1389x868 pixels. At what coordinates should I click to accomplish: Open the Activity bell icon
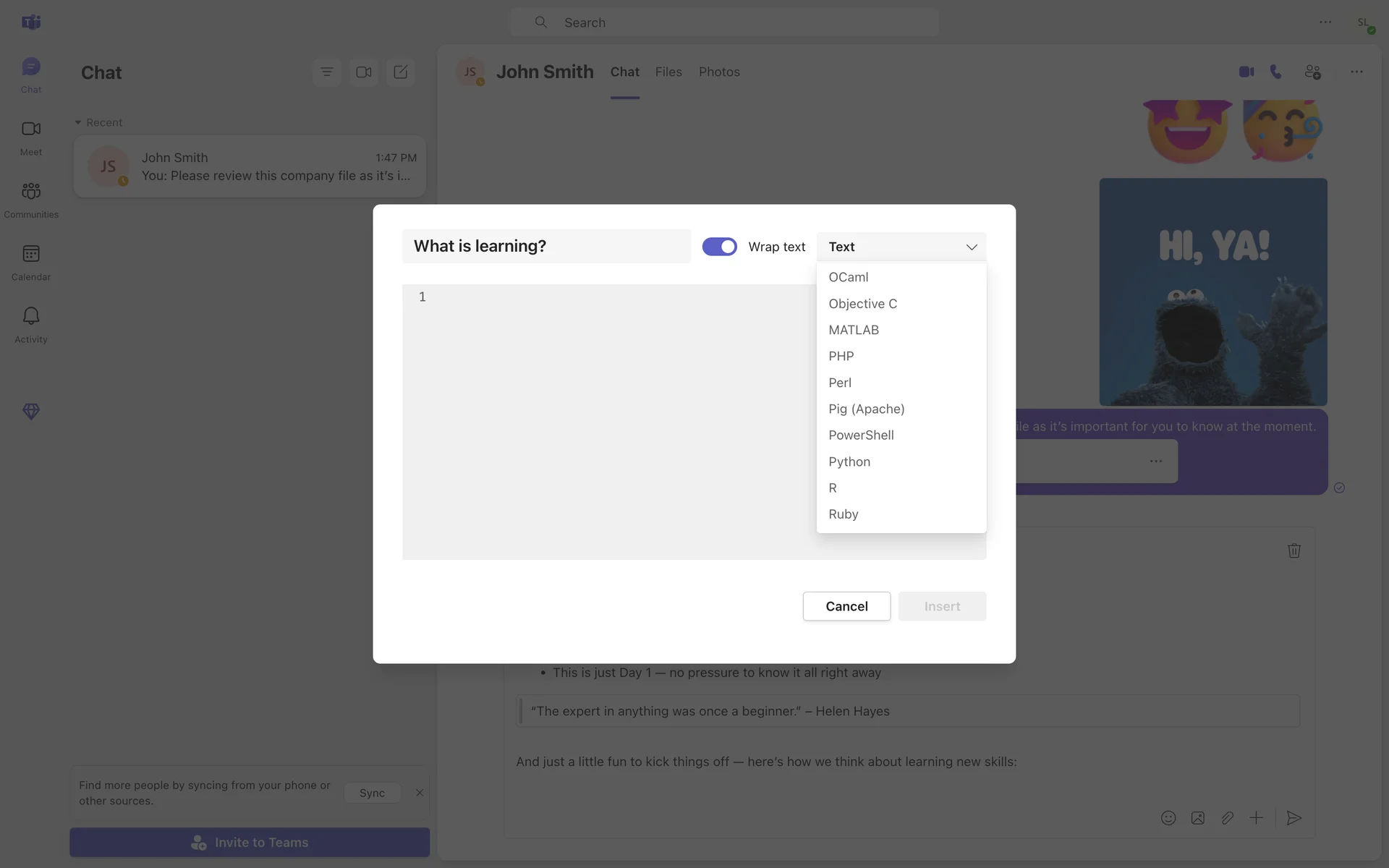[31, 317]
